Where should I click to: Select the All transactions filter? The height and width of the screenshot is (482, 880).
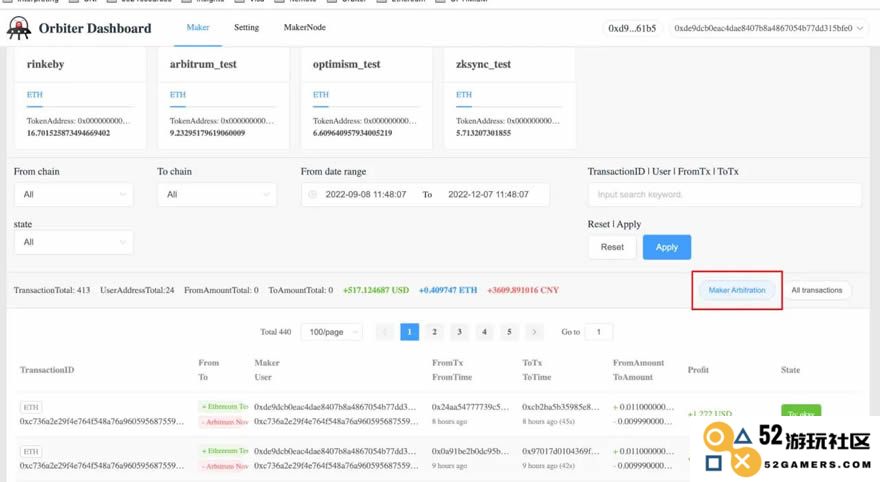coord(817,290)
